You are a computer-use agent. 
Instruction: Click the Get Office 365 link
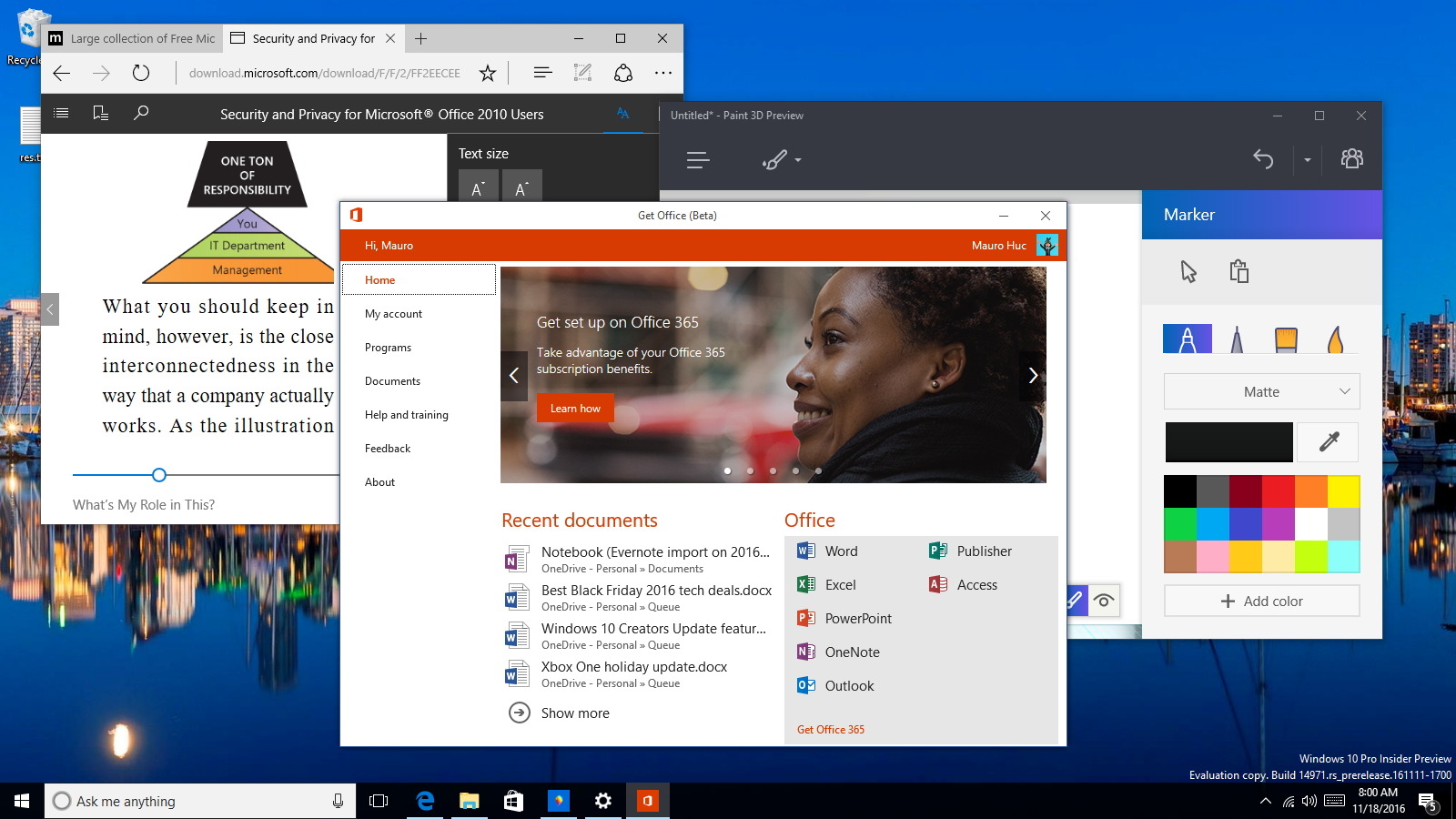pos(831,729)
